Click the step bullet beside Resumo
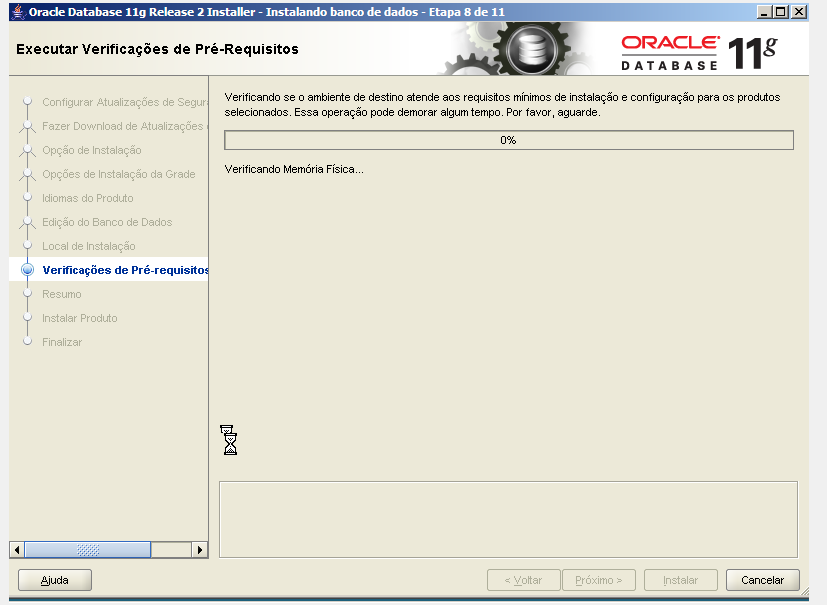The image size is (827, 605). (x=27, y=294)
